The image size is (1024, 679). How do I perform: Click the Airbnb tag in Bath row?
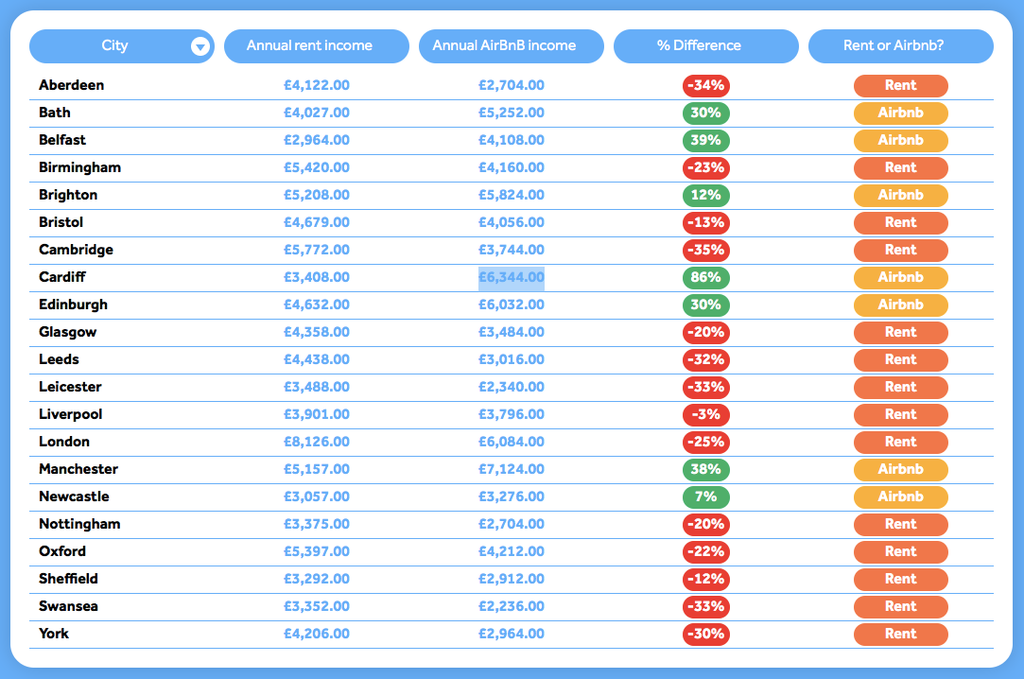pyautogui.click(x=900, y=113)
